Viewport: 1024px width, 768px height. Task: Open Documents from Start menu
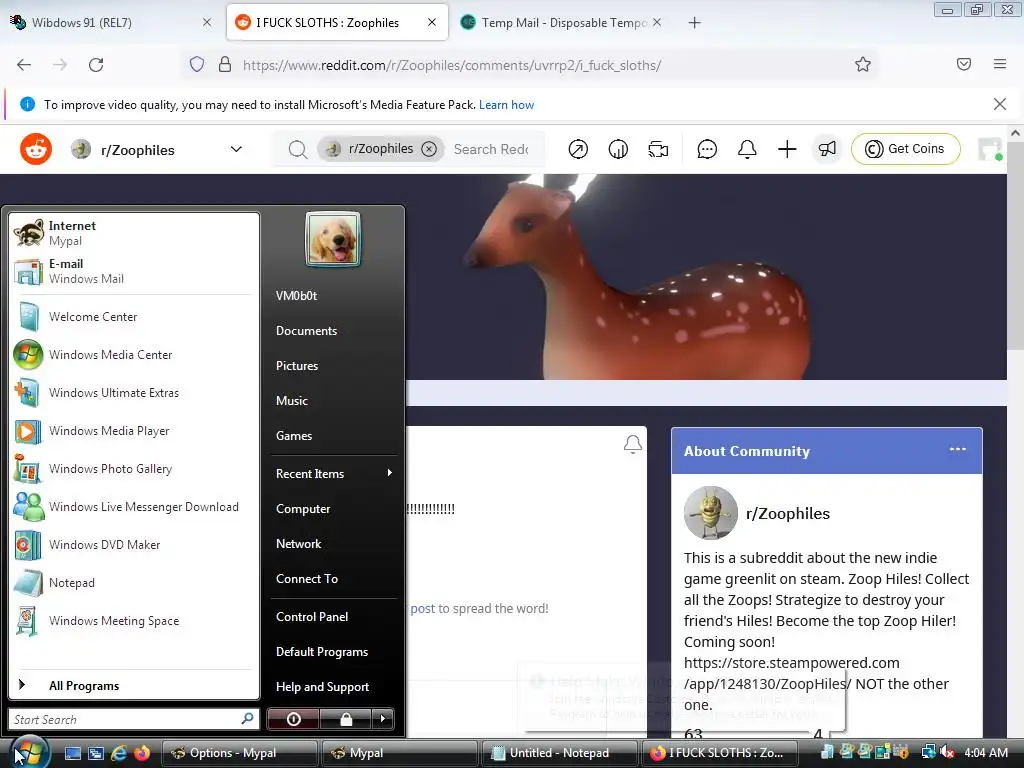[334, 330]
